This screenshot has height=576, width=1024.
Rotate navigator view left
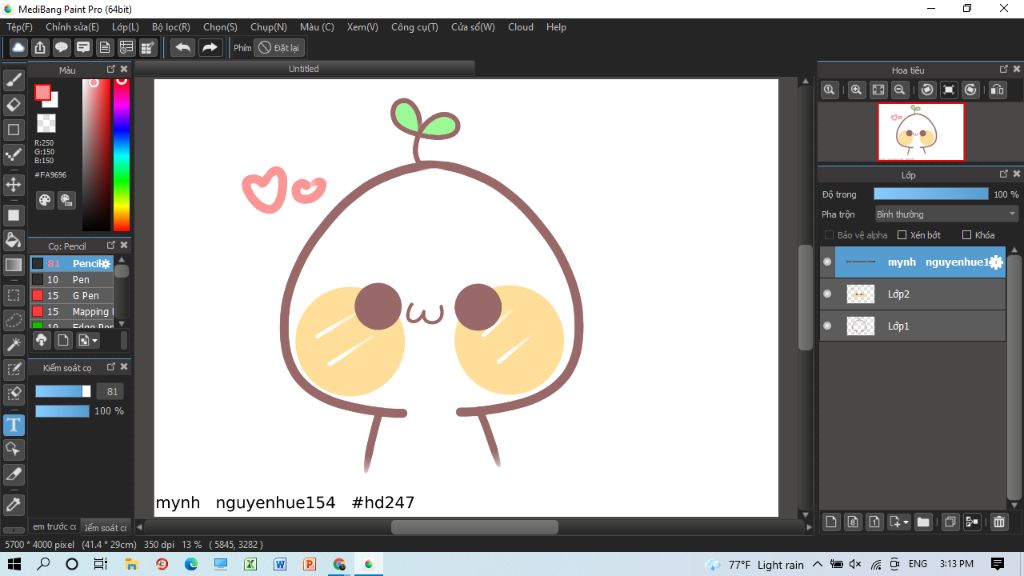[927, 90]
